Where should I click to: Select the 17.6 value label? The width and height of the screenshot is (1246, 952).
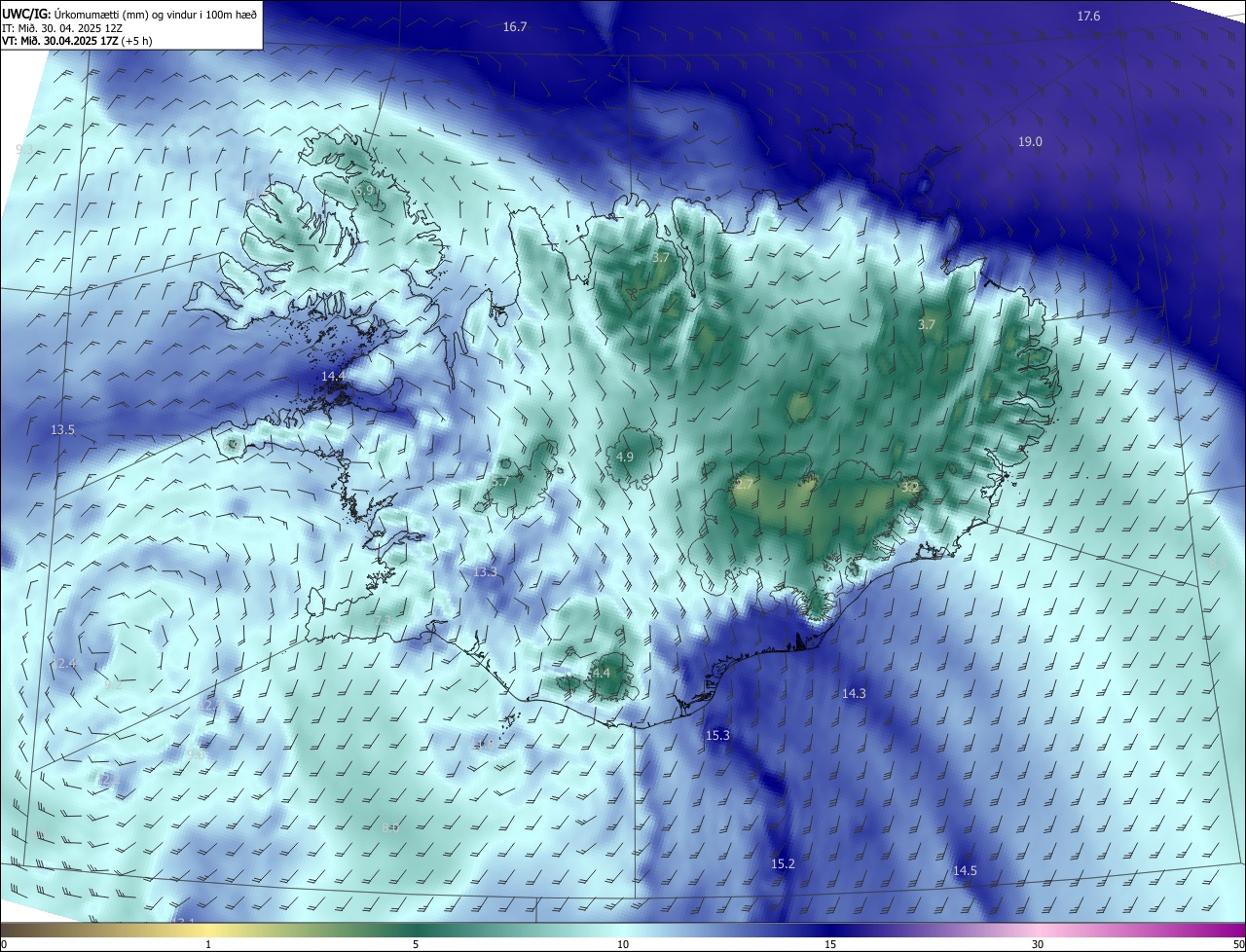(1088, 17)
